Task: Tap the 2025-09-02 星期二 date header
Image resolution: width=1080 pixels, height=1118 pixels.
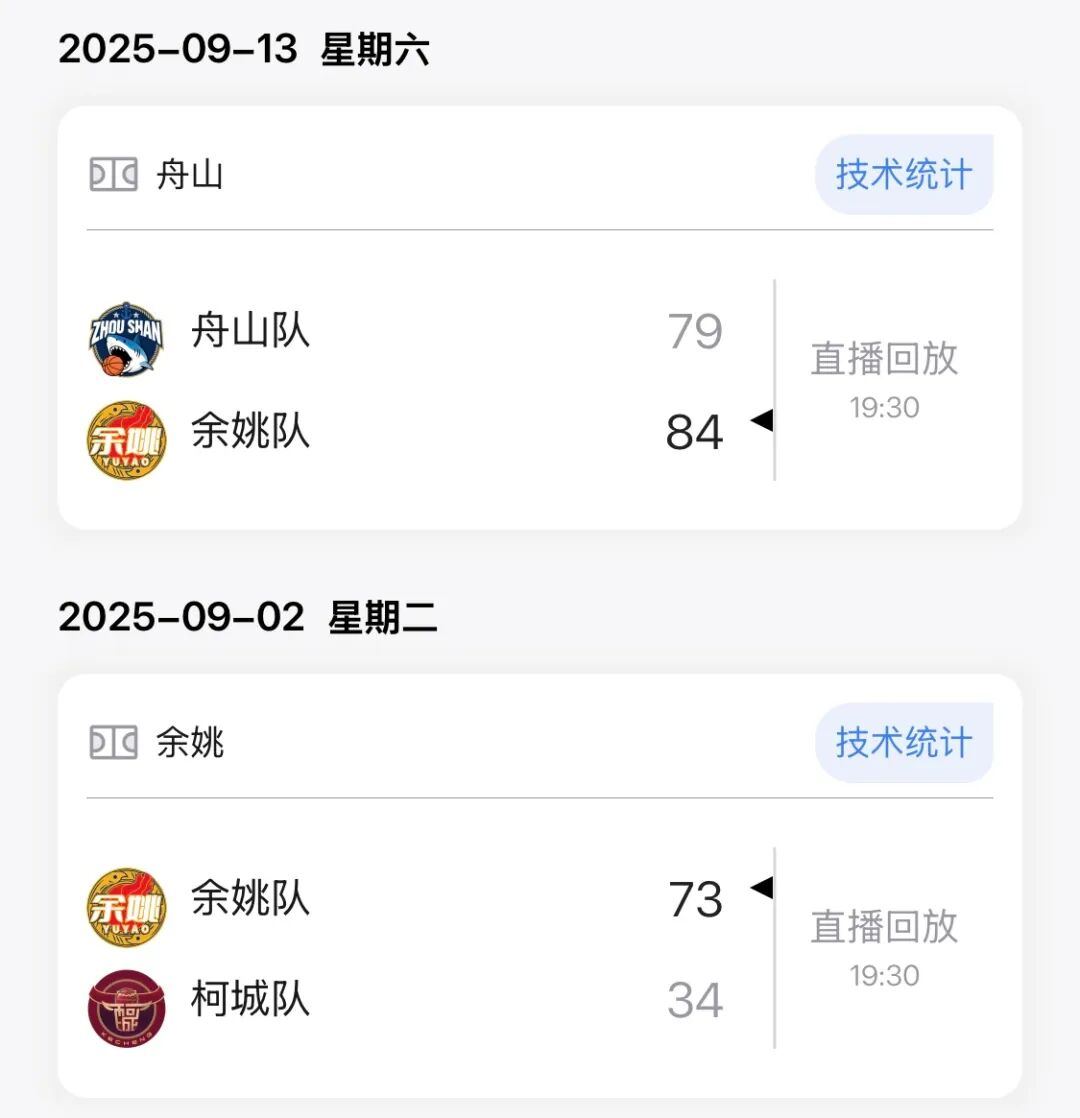Action: (x=248, y=617)
